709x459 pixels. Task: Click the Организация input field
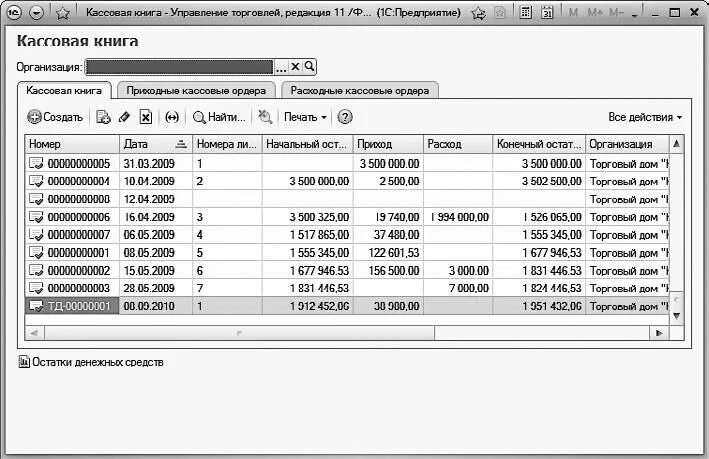click(180, 67)
